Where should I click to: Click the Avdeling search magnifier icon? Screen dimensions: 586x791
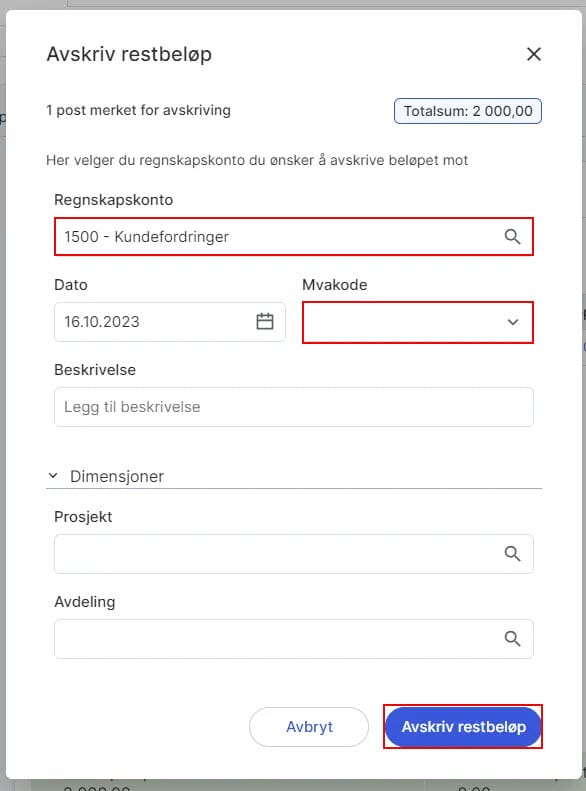[512, 639]
